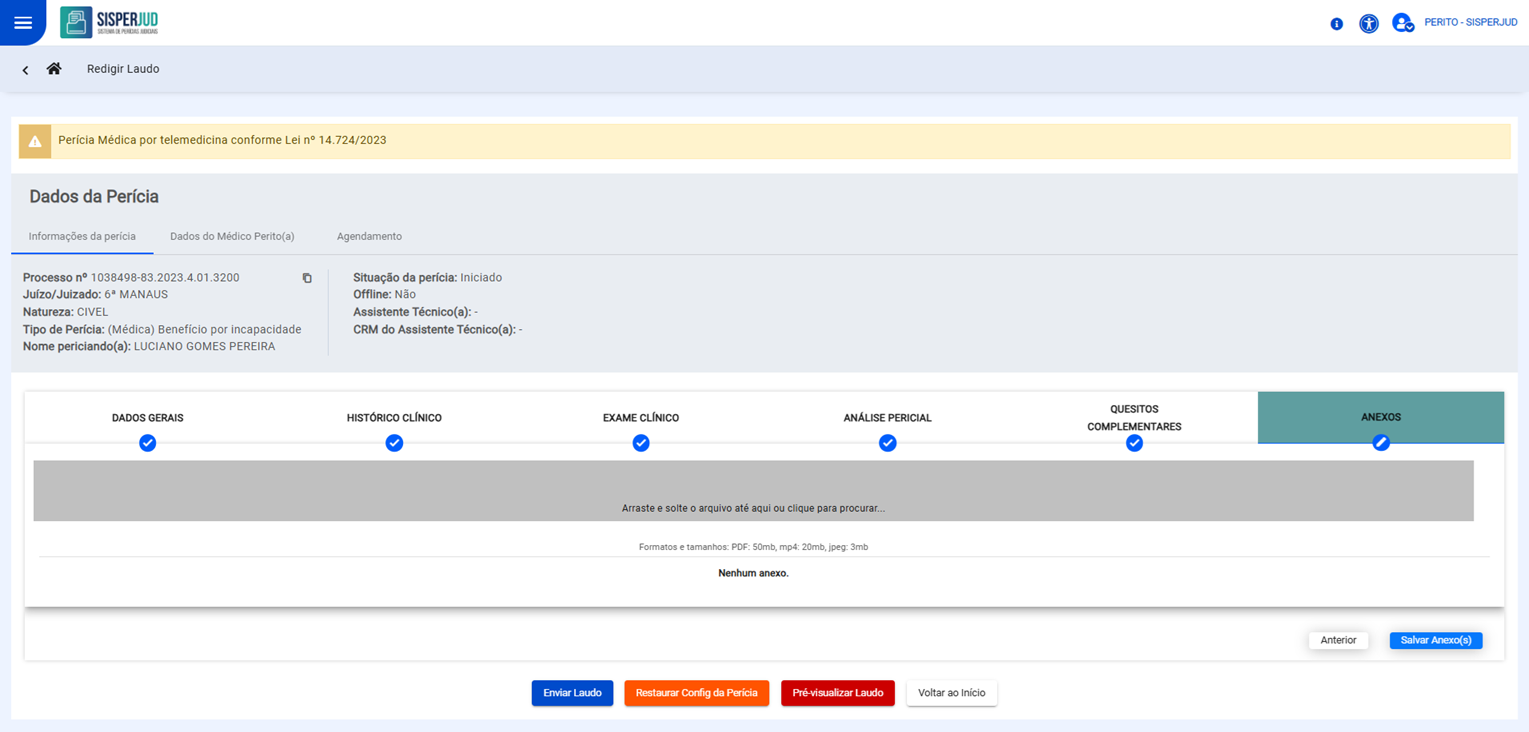Switch to Dados do Médico Perito(a) tab

click(232, 237)
